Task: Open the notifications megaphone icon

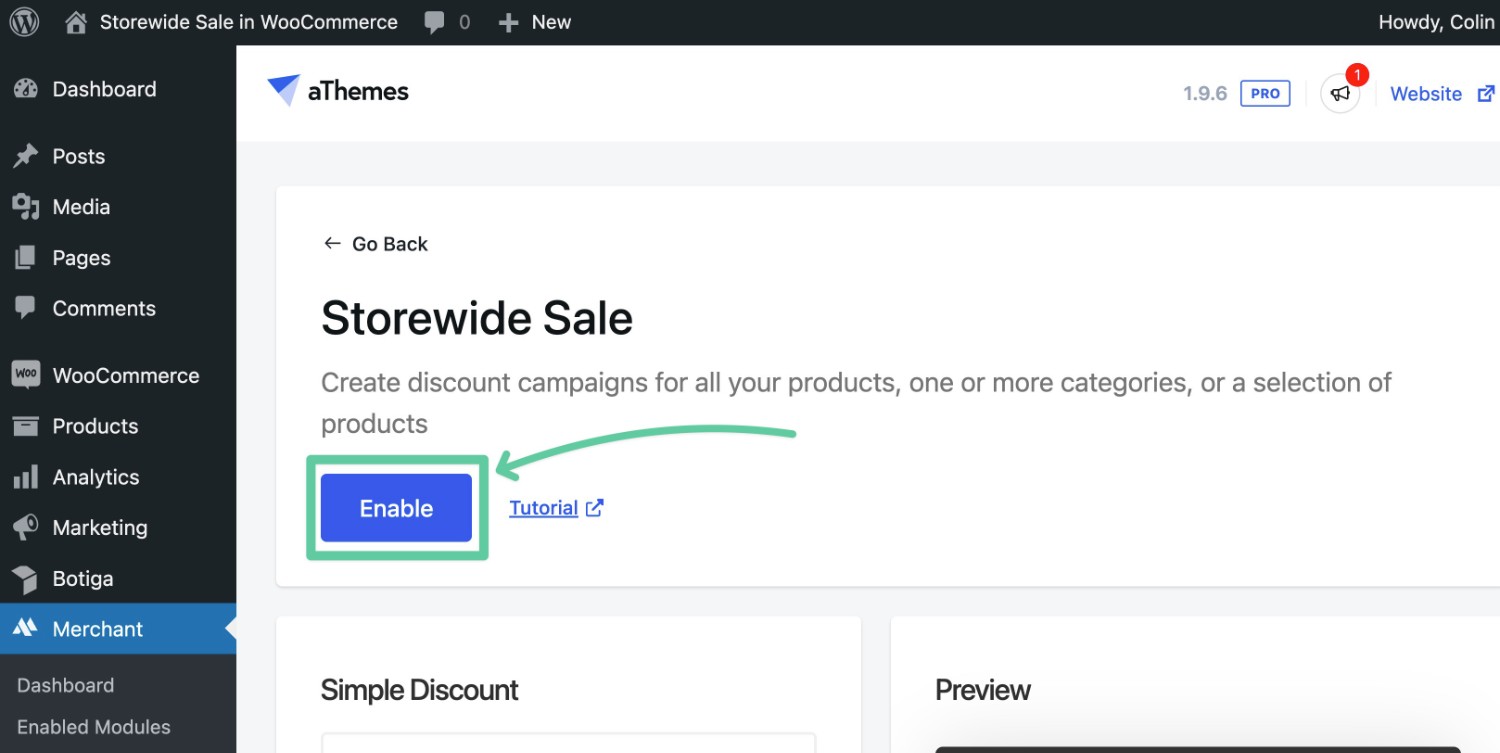Action: point(1340,94)
